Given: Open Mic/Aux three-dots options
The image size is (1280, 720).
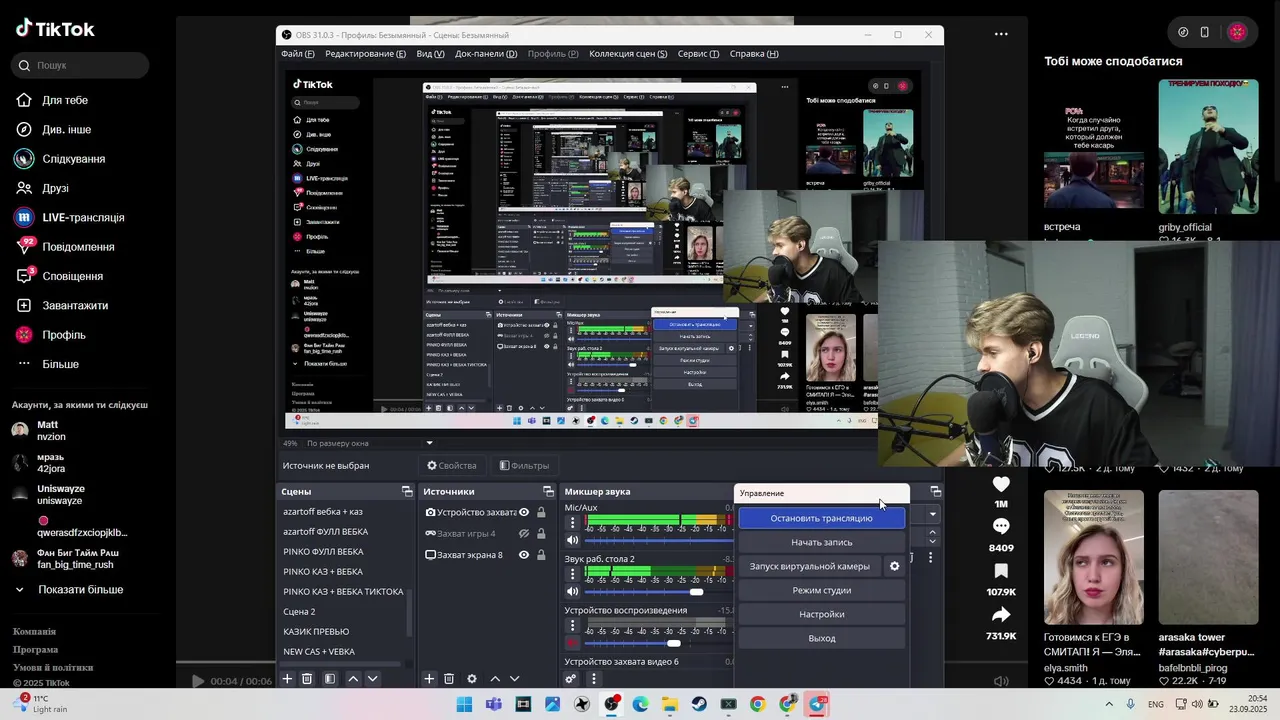Looking at the screenshot, I should (x=573, y=522).
